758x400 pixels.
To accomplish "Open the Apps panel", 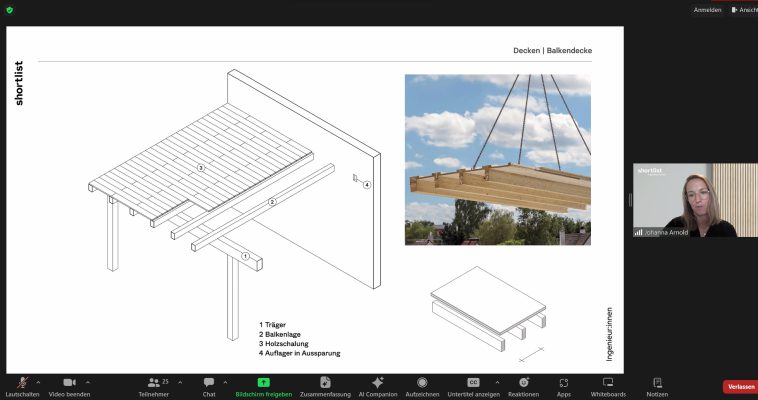I will [564, 387].
